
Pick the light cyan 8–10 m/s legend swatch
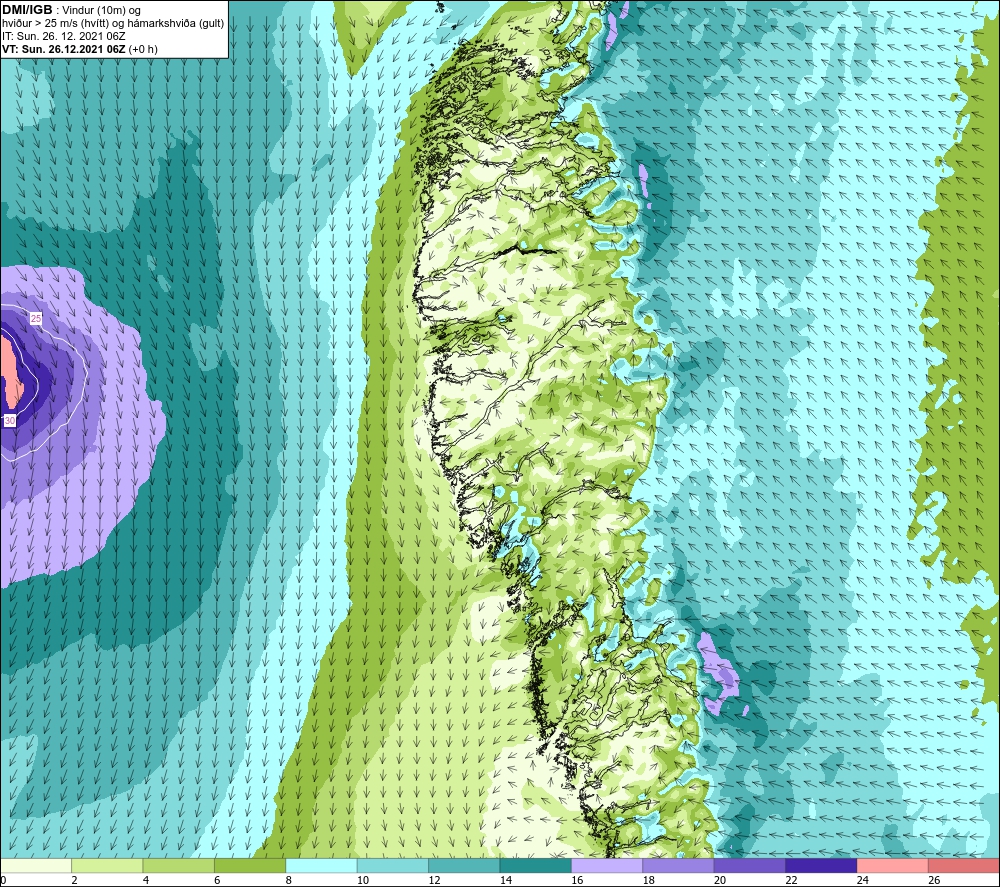(x=321, y=865)
